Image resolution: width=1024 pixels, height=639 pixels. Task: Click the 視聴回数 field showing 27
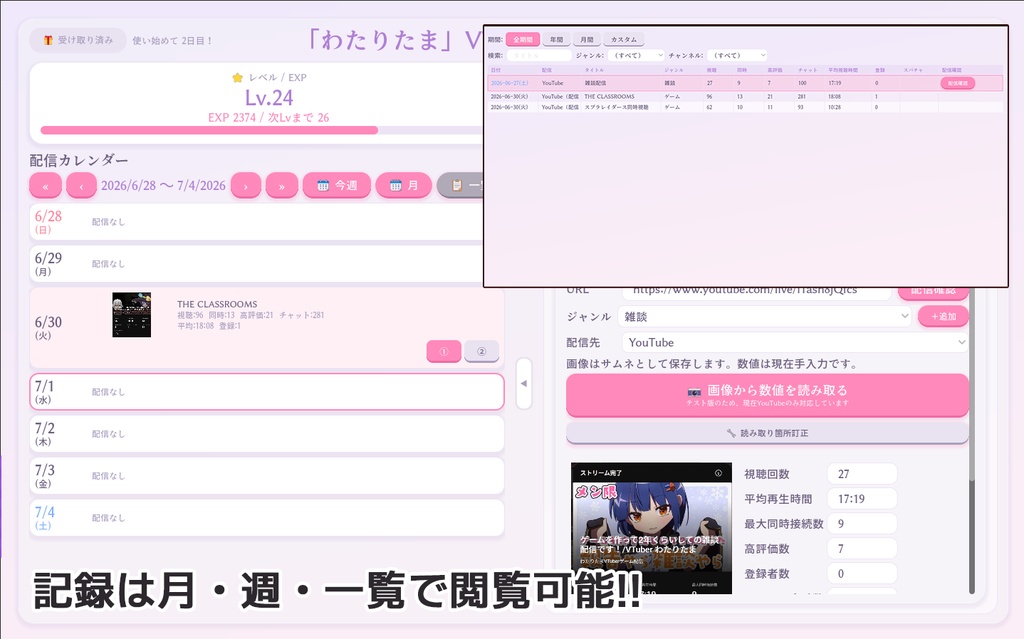coord(862,474)
